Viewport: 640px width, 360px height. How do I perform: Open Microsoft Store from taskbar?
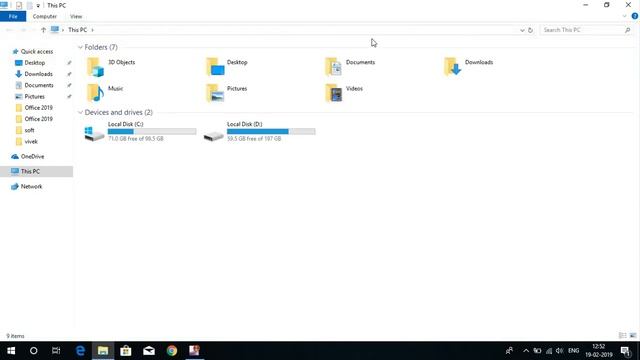[126, 351]
